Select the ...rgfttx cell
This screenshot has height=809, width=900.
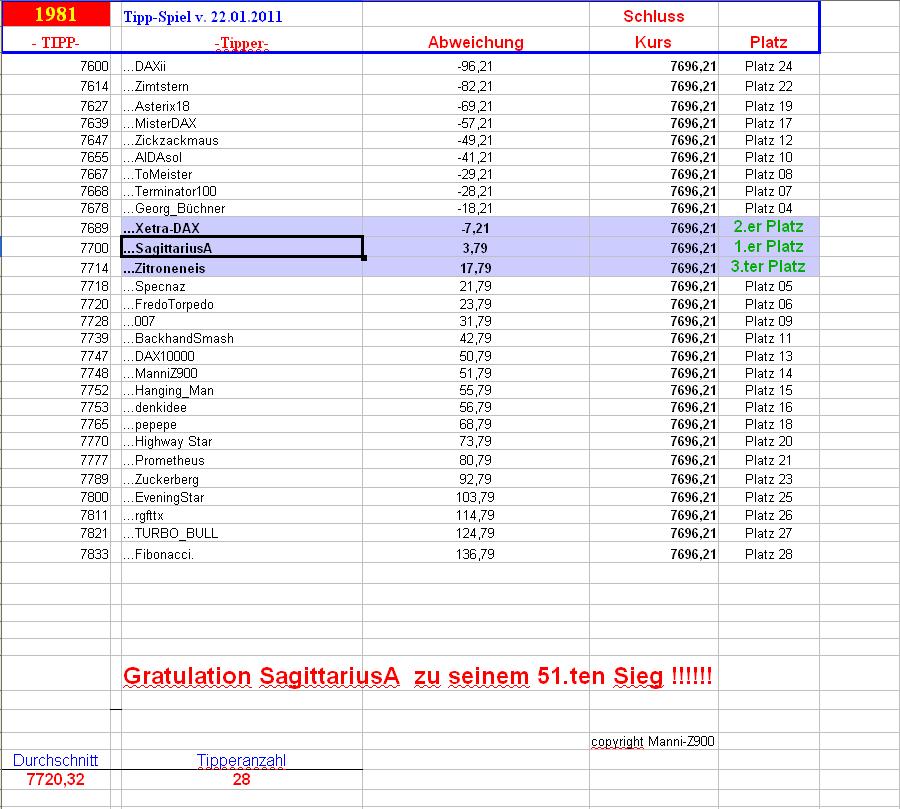click(x=242, y=515)
